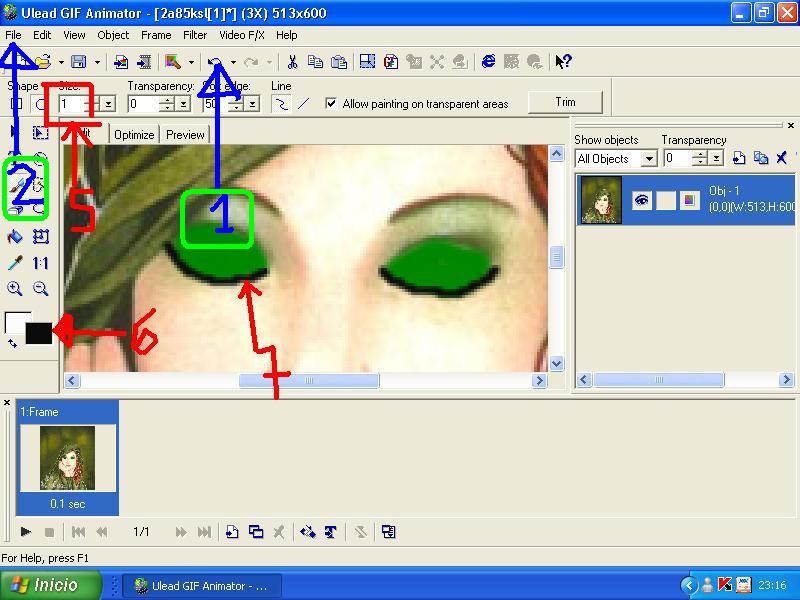Click the 1:1 actual size tool

pos(40,263)
